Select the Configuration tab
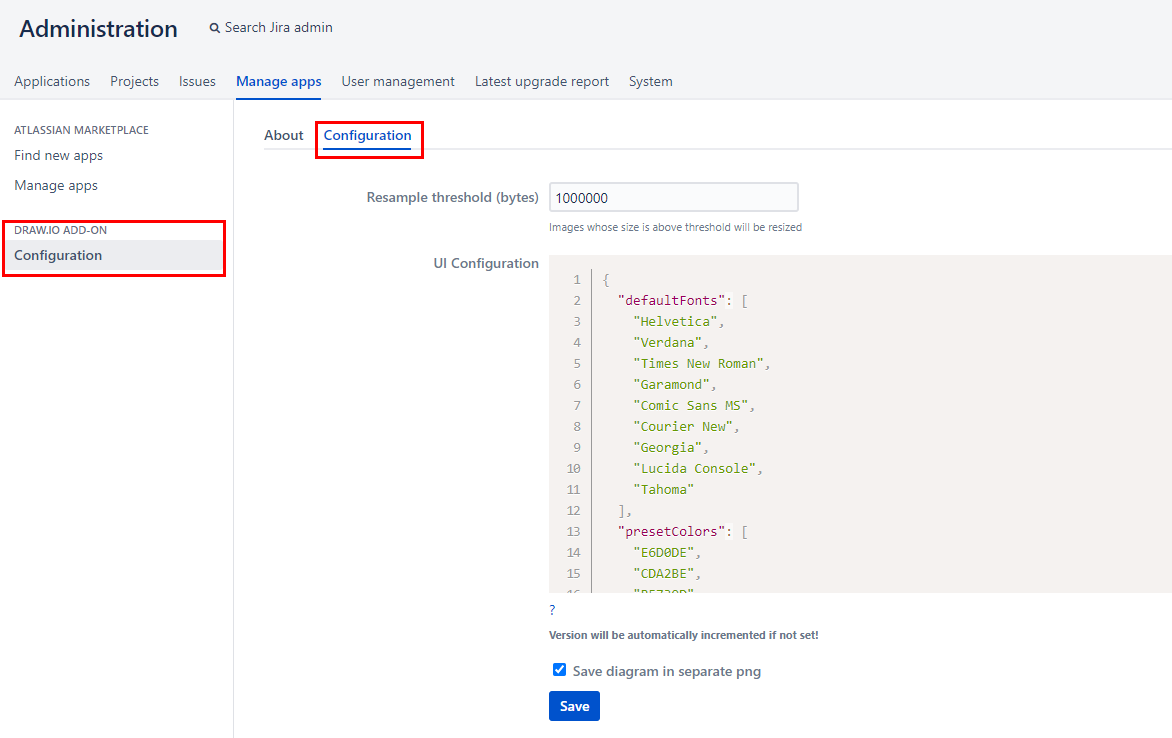Viewport: 1172px width, 738px height. tap(368, 135)
